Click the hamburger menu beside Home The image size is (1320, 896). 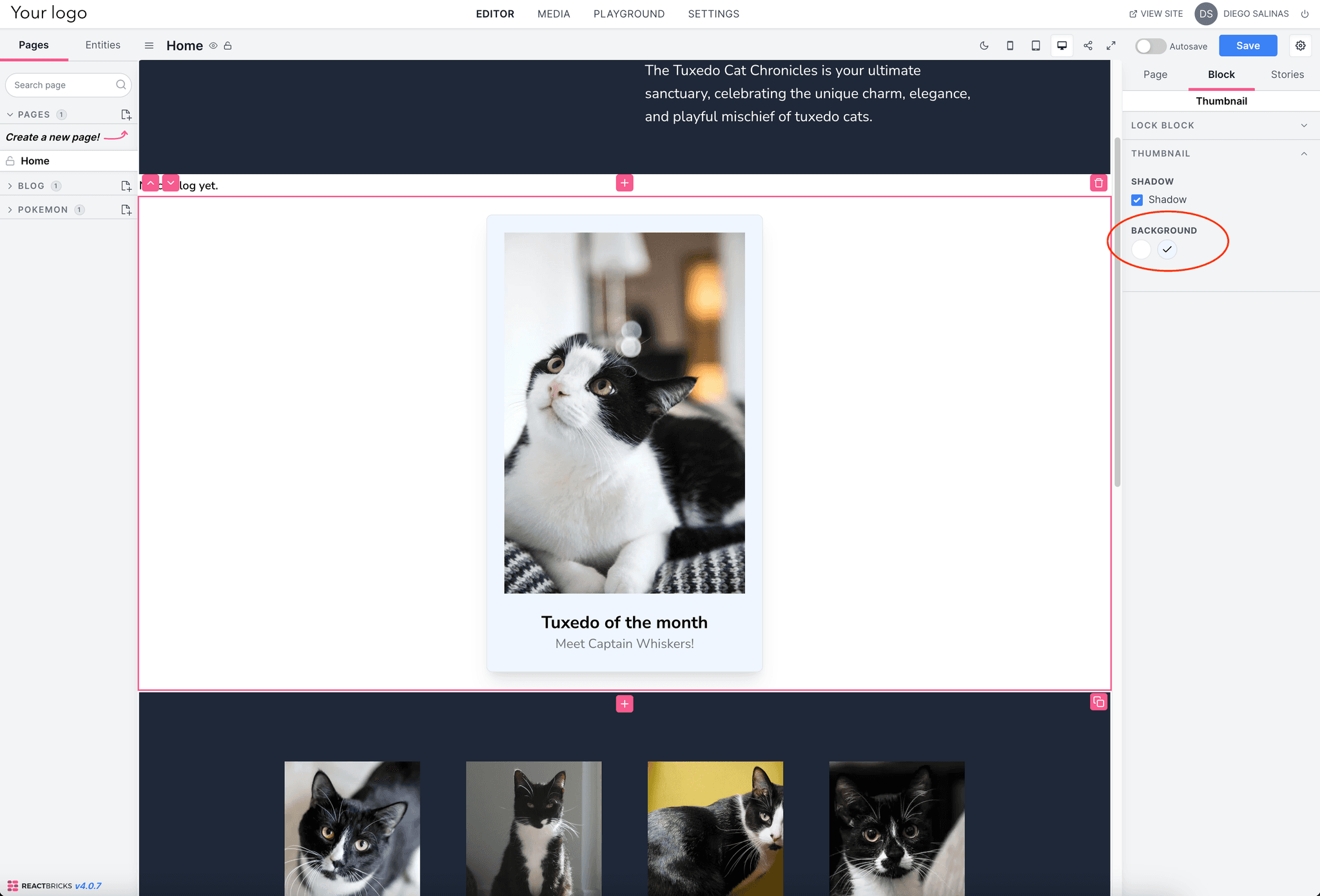coord(149,46)
